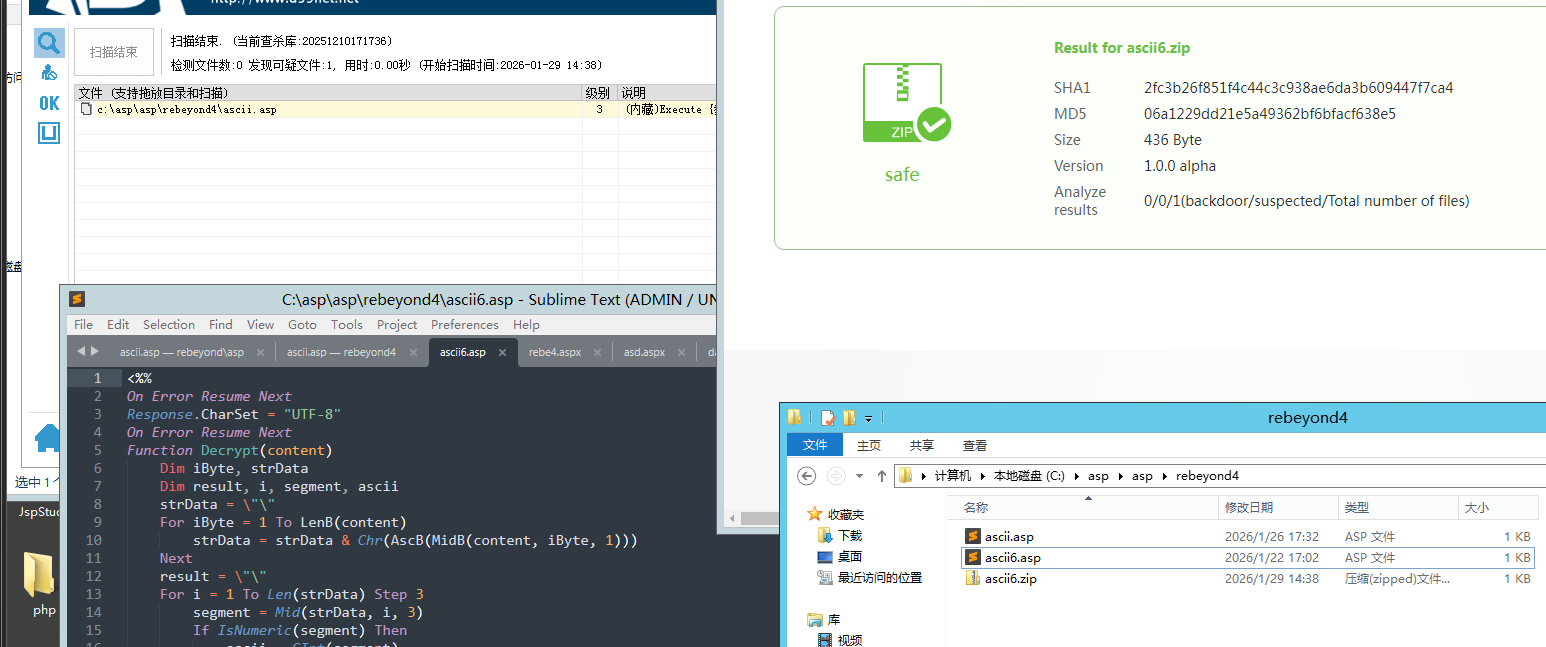
Task: Click the square U icon in scanner sidebar
Action: point(49,132)
